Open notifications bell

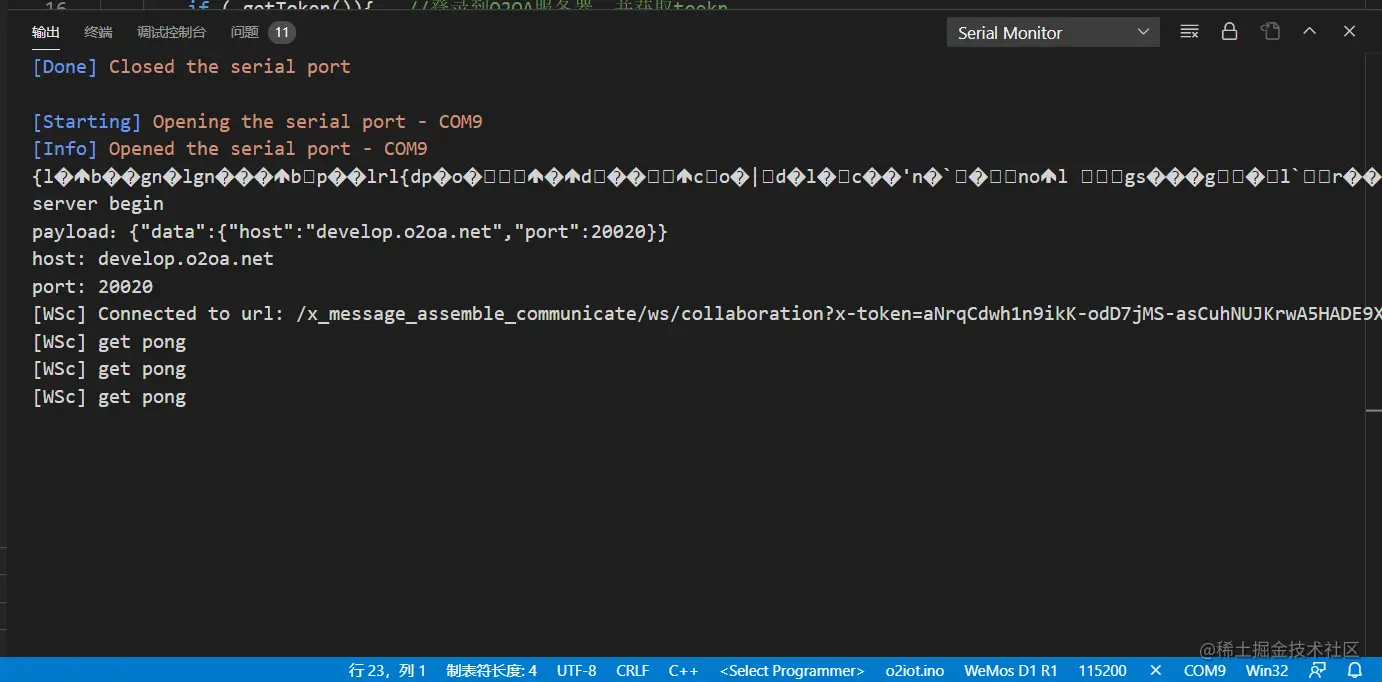1355,671
